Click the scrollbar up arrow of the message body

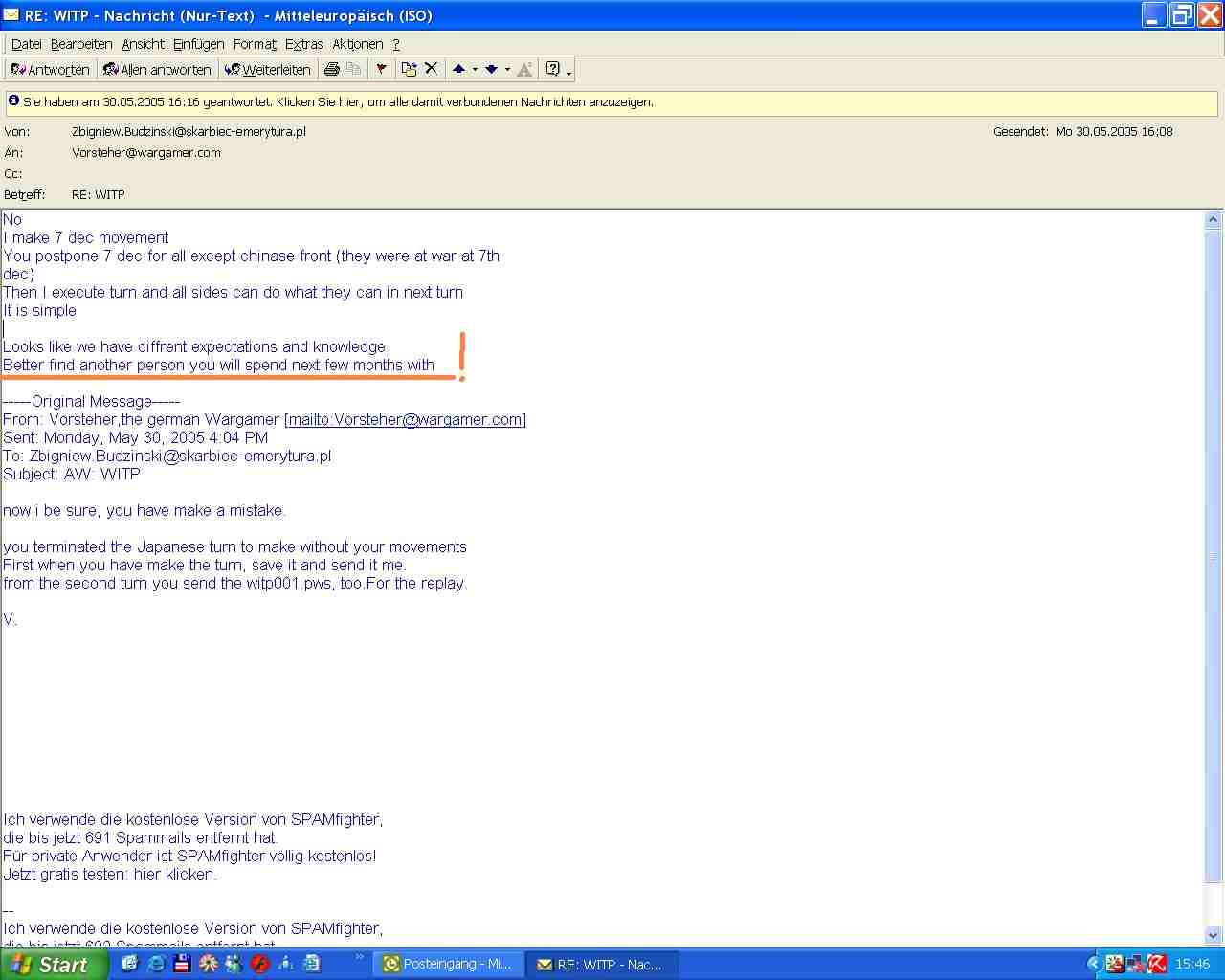coord(1214,220)
